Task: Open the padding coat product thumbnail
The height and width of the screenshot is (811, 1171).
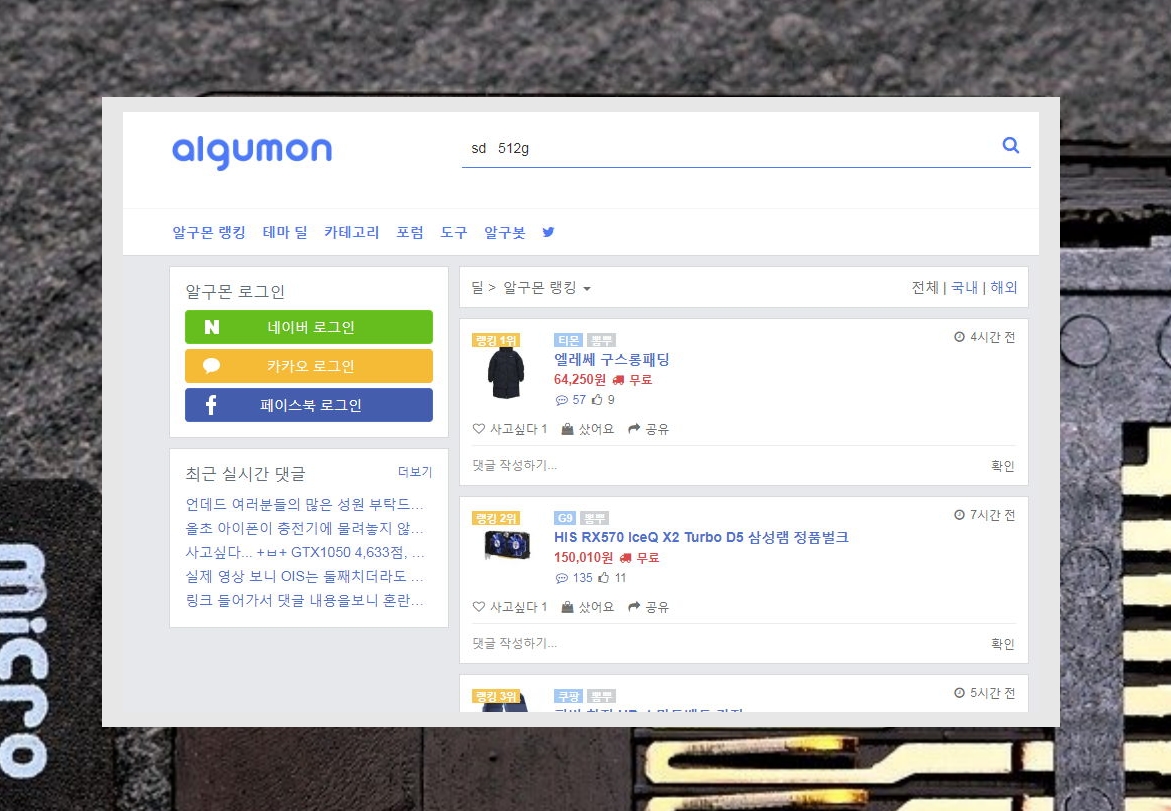Action: 506,373
